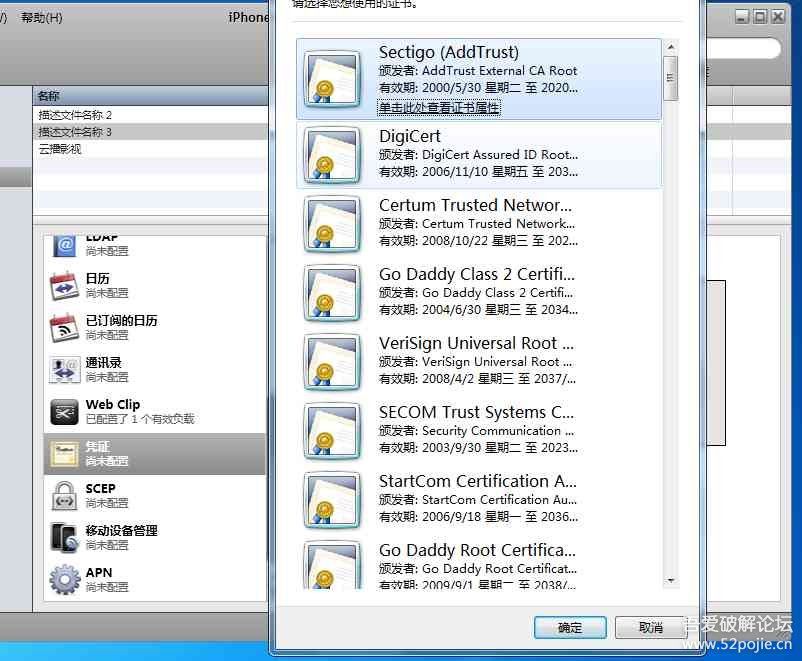Click the 名称 column header
802x661 pixels.
click(x=150, y=96)
